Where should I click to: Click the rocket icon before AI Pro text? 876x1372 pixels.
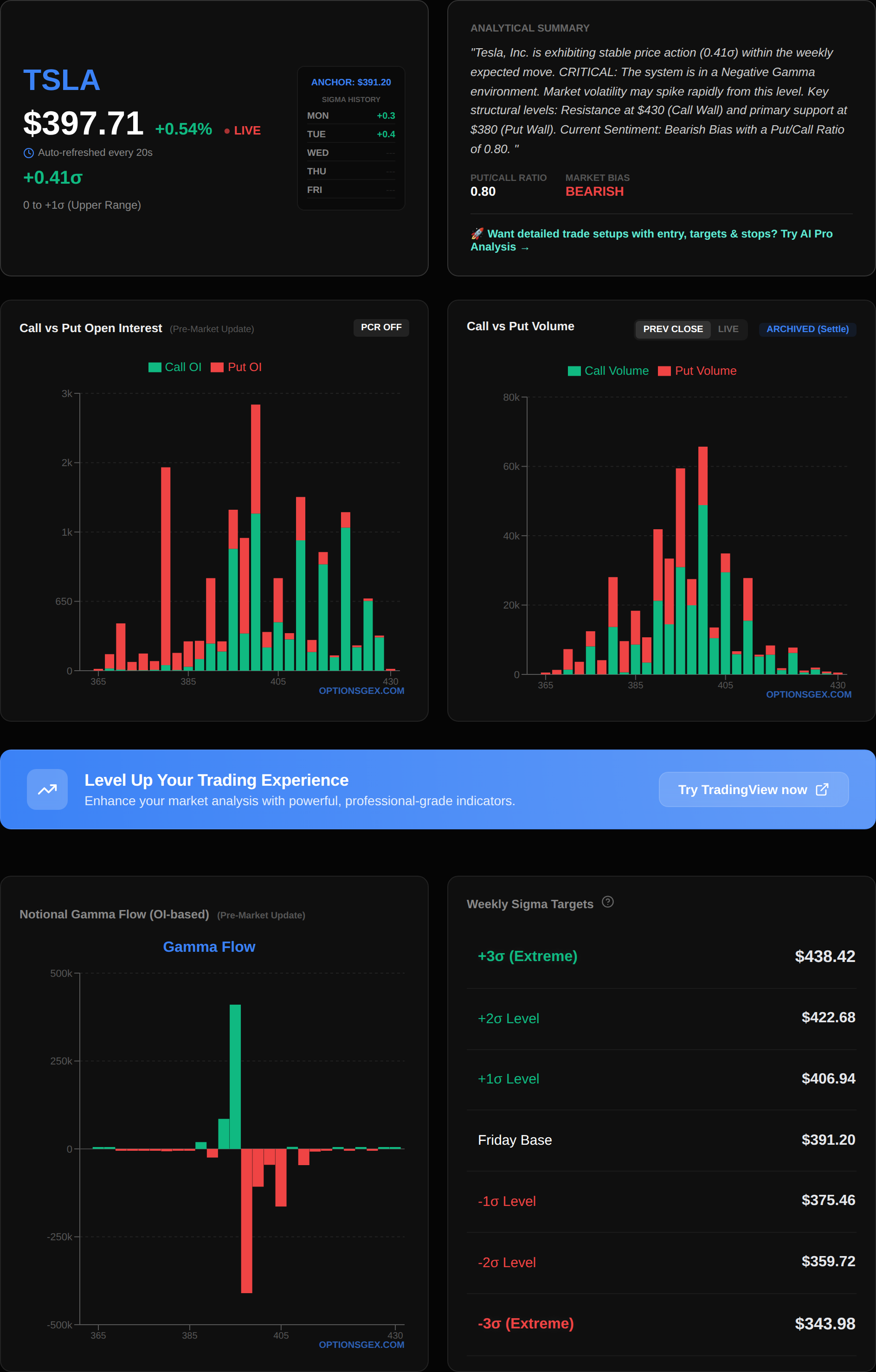coord(477,234)
